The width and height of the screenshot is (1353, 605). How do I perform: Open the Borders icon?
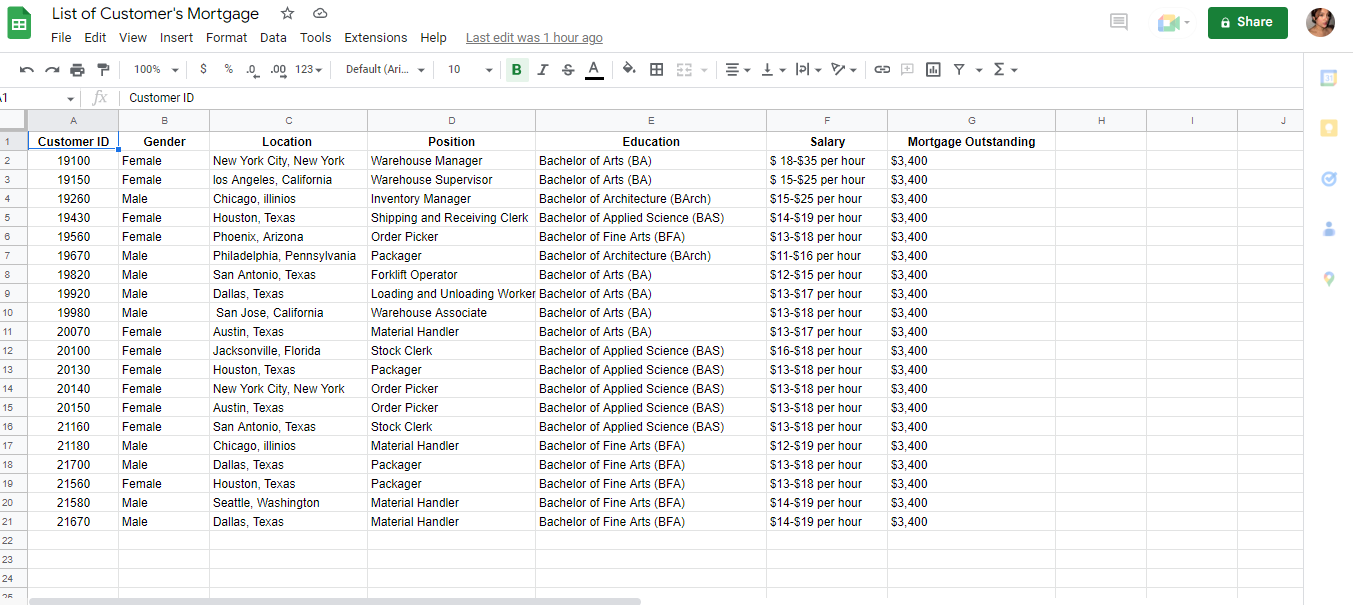click(x=656, y=69)
